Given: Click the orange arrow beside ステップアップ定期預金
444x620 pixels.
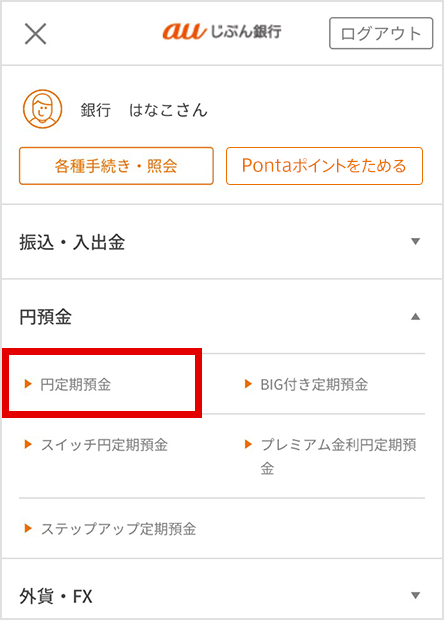Looking at the screenshot, I should click(28, 528).
